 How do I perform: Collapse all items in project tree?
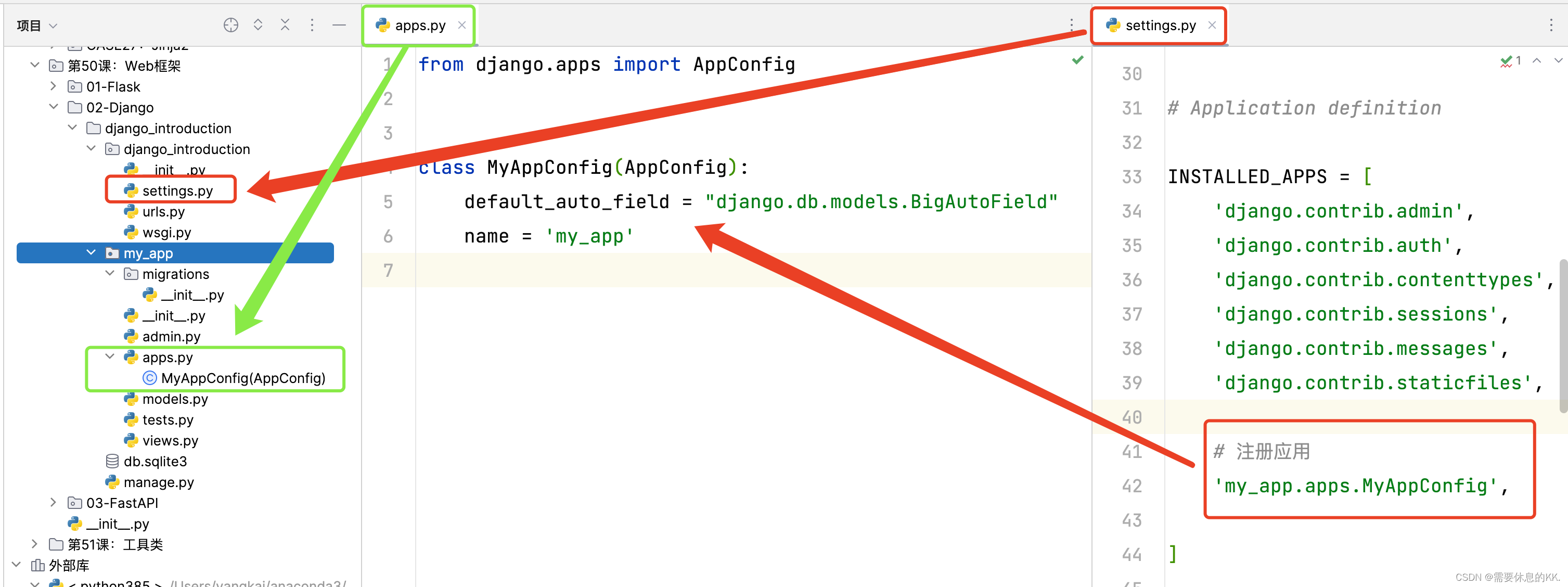tap(285, 25)
